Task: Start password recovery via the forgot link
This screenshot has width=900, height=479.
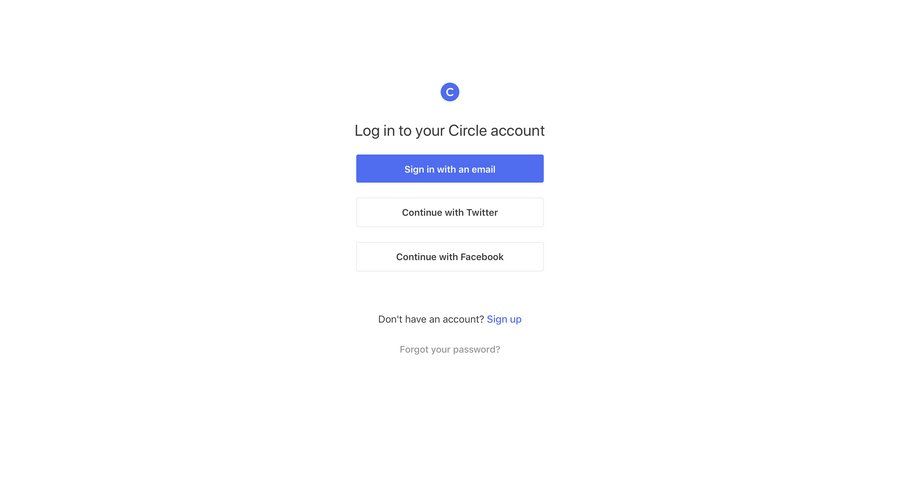Action: pos(449,349)
